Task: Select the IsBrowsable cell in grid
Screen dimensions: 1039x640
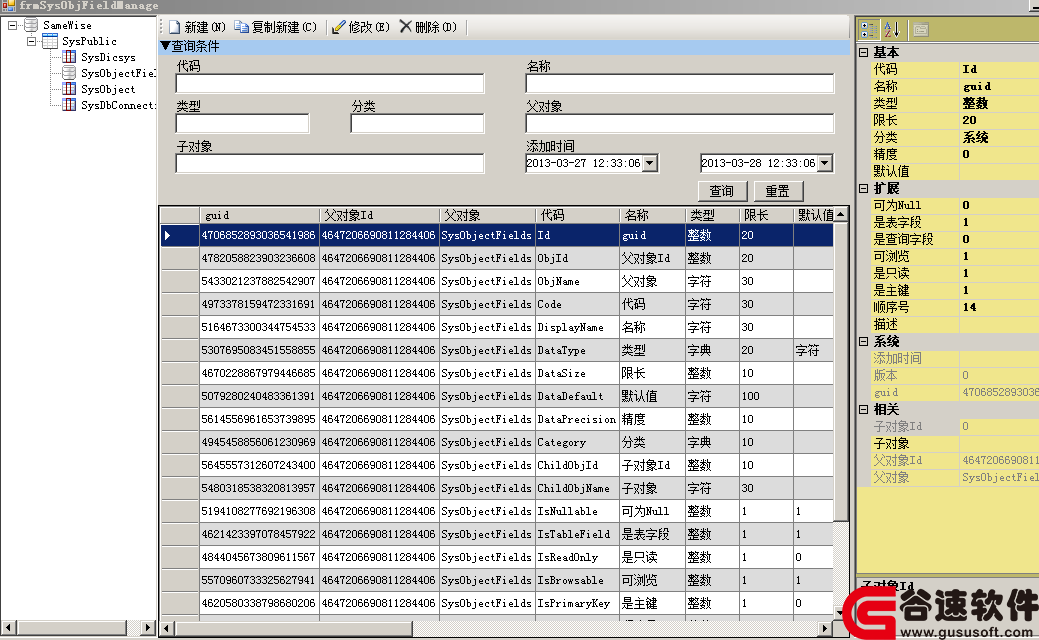Action: tap(576, 580)
